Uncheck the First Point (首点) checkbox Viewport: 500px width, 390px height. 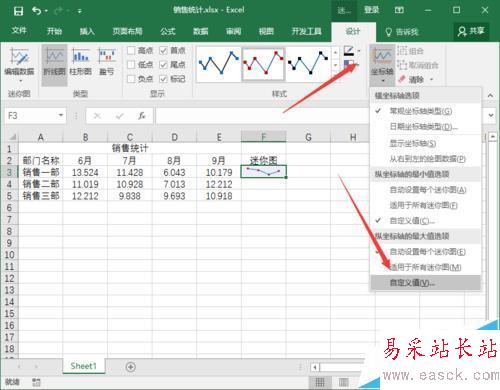point(163,51)
